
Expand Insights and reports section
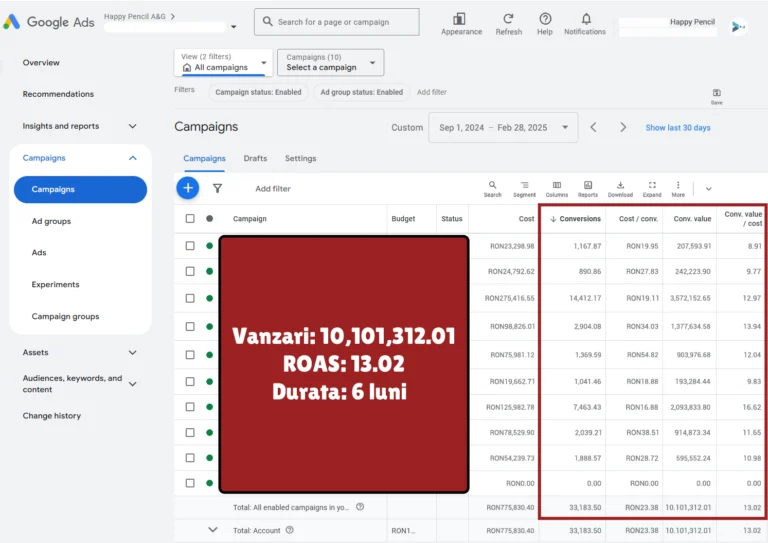[132, 126]
